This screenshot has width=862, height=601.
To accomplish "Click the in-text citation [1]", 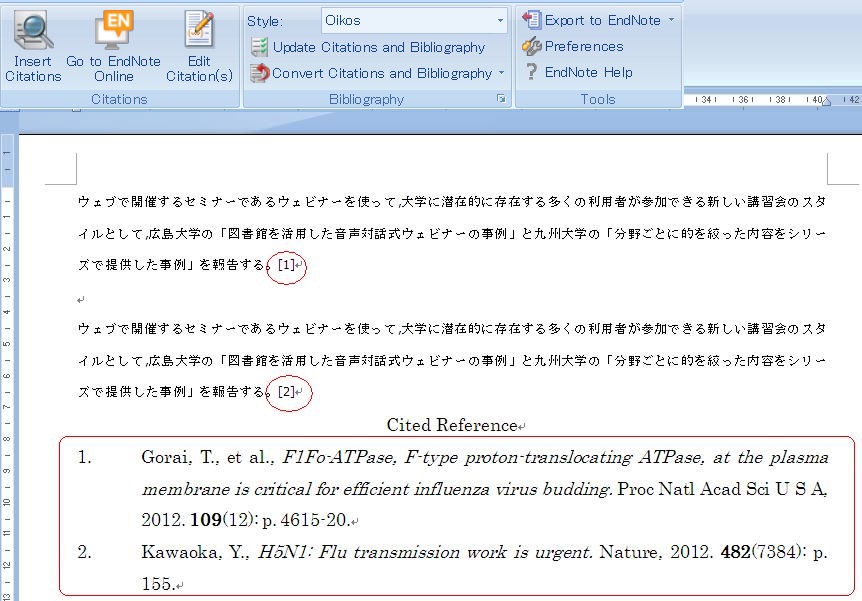I will point(286,265).
